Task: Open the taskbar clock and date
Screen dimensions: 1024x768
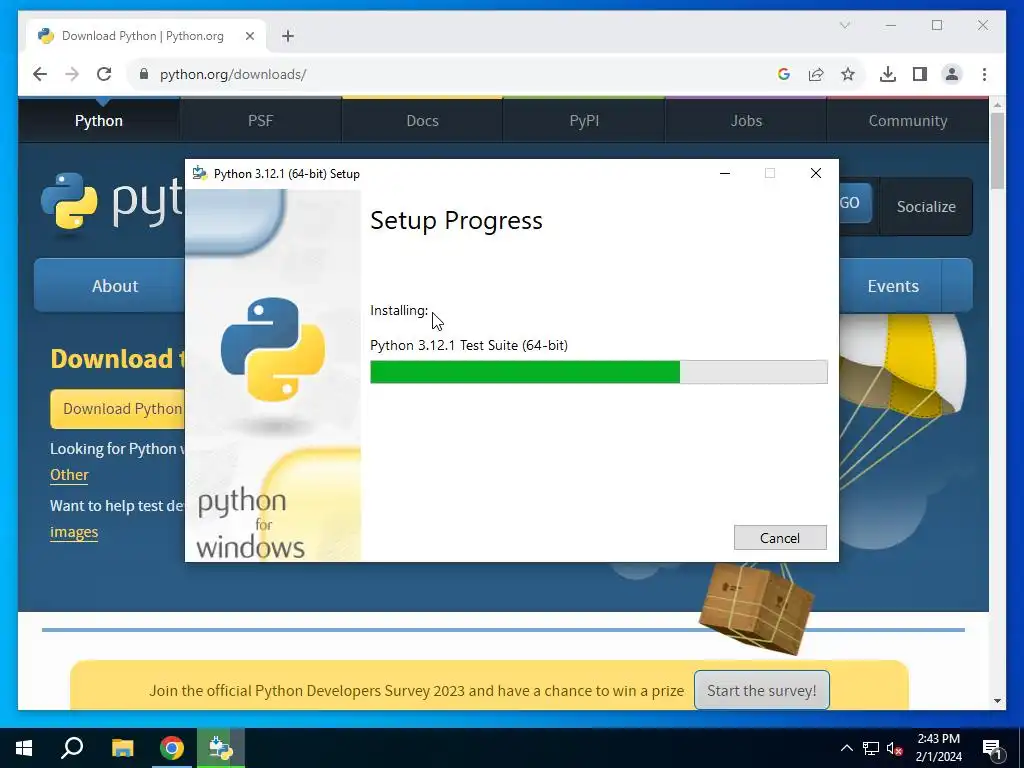Action: (938, 748)
